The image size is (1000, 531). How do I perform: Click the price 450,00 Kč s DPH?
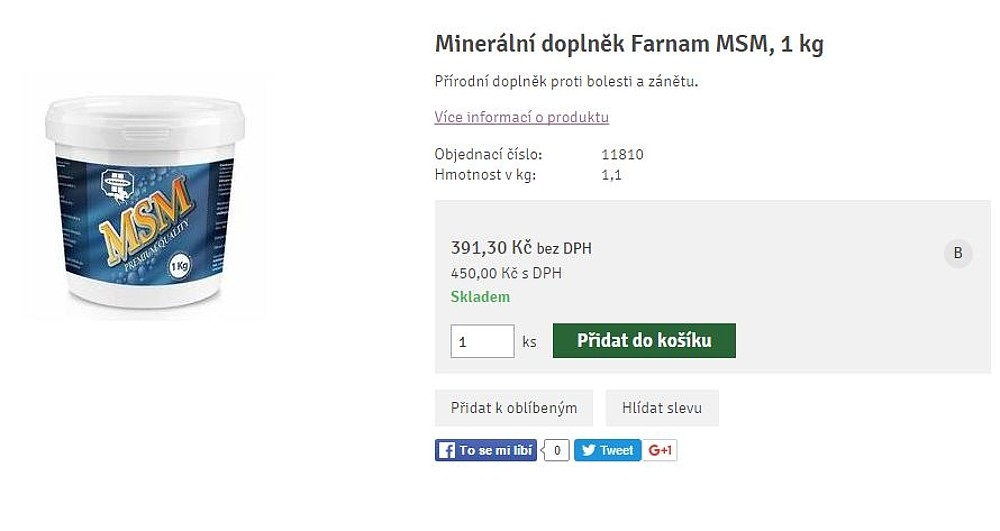[506, 273]
